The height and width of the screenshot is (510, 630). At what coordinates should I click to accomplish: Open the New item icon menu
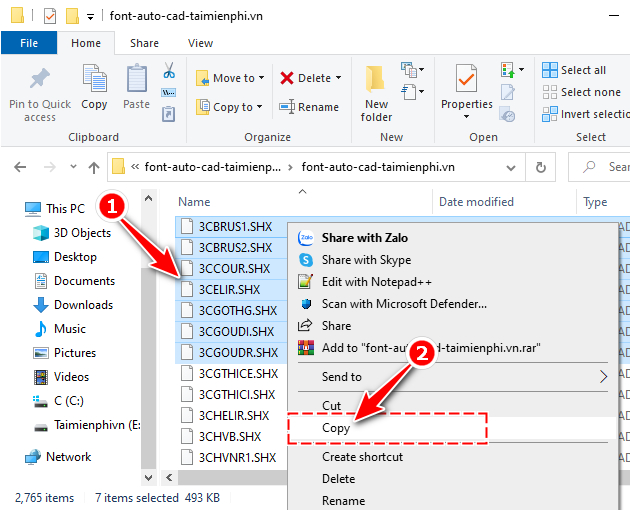pyautogui.click(x=412, y=70)
